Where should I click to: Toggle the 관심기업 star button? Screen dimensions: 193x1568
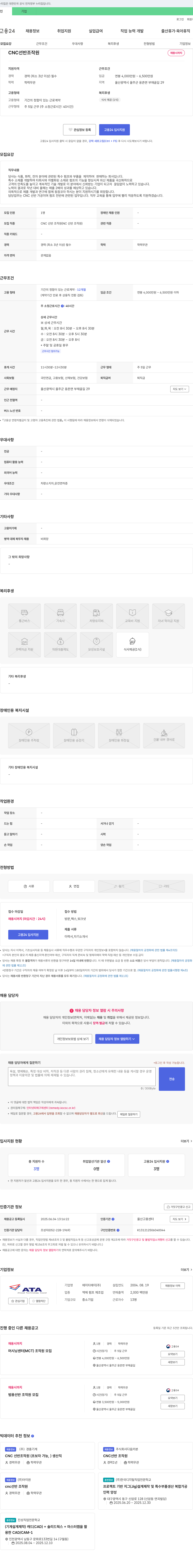pyautogui.click(x=18, y=1301)
